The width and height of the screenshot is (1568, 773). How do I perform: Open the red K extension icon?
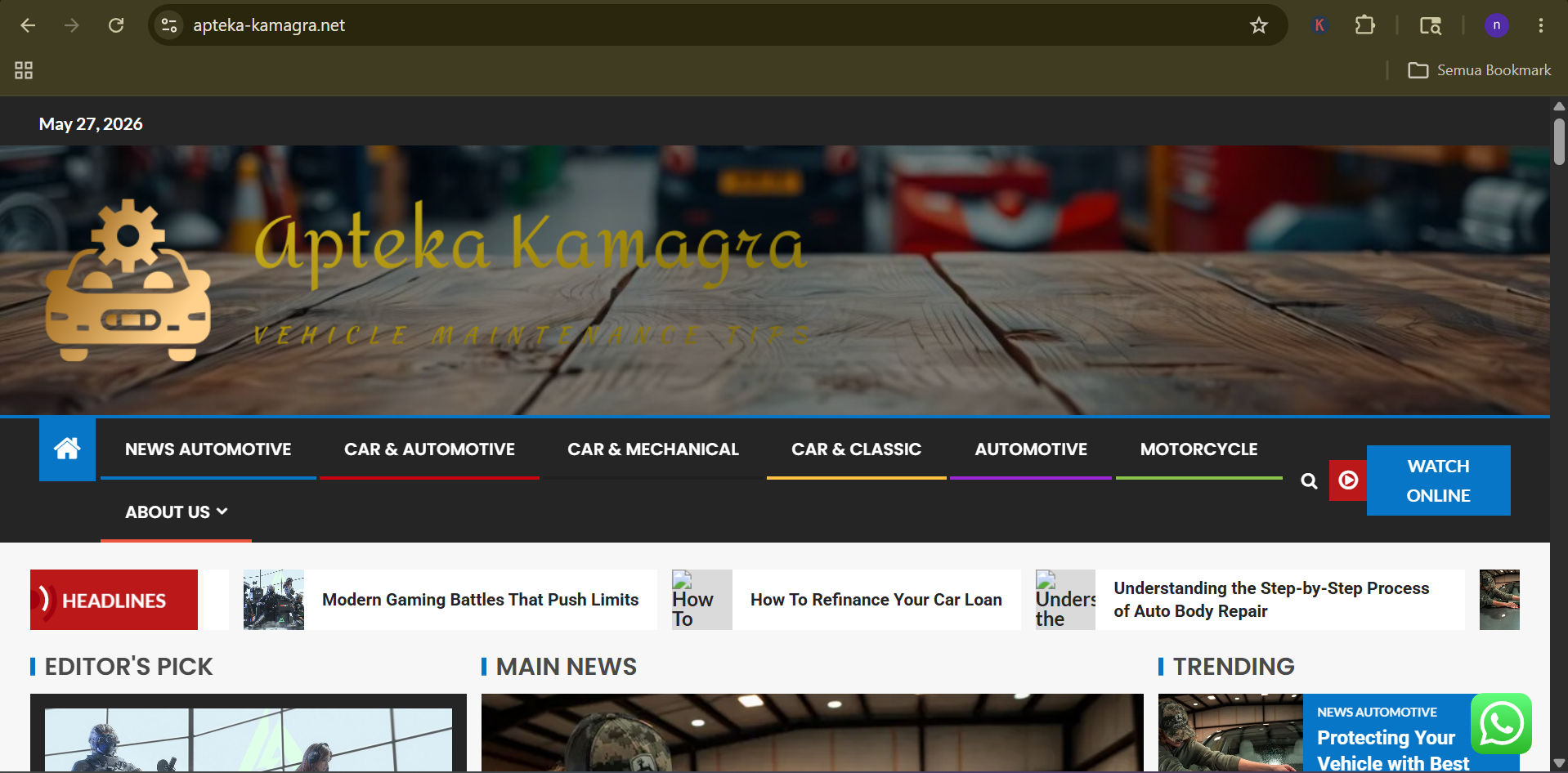1319,25
